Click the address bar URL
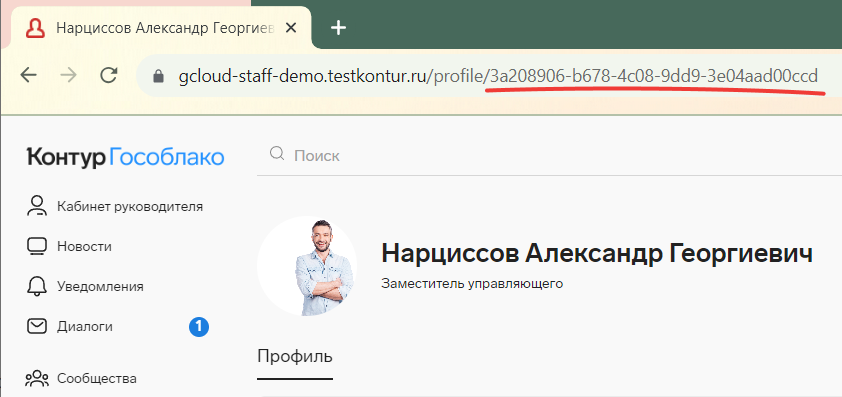Viewport: 842px width, 397px height. click(498, 76)
